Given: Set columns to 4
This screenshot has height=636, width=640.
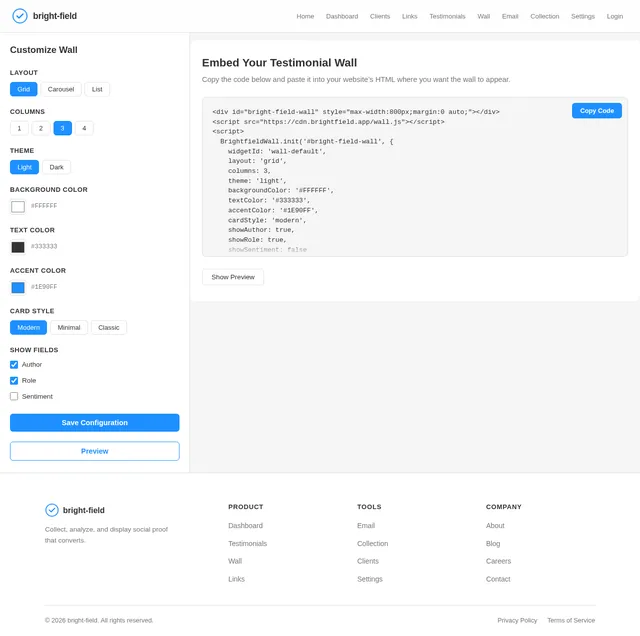Looking at the screenshot, I should (84, 128).
